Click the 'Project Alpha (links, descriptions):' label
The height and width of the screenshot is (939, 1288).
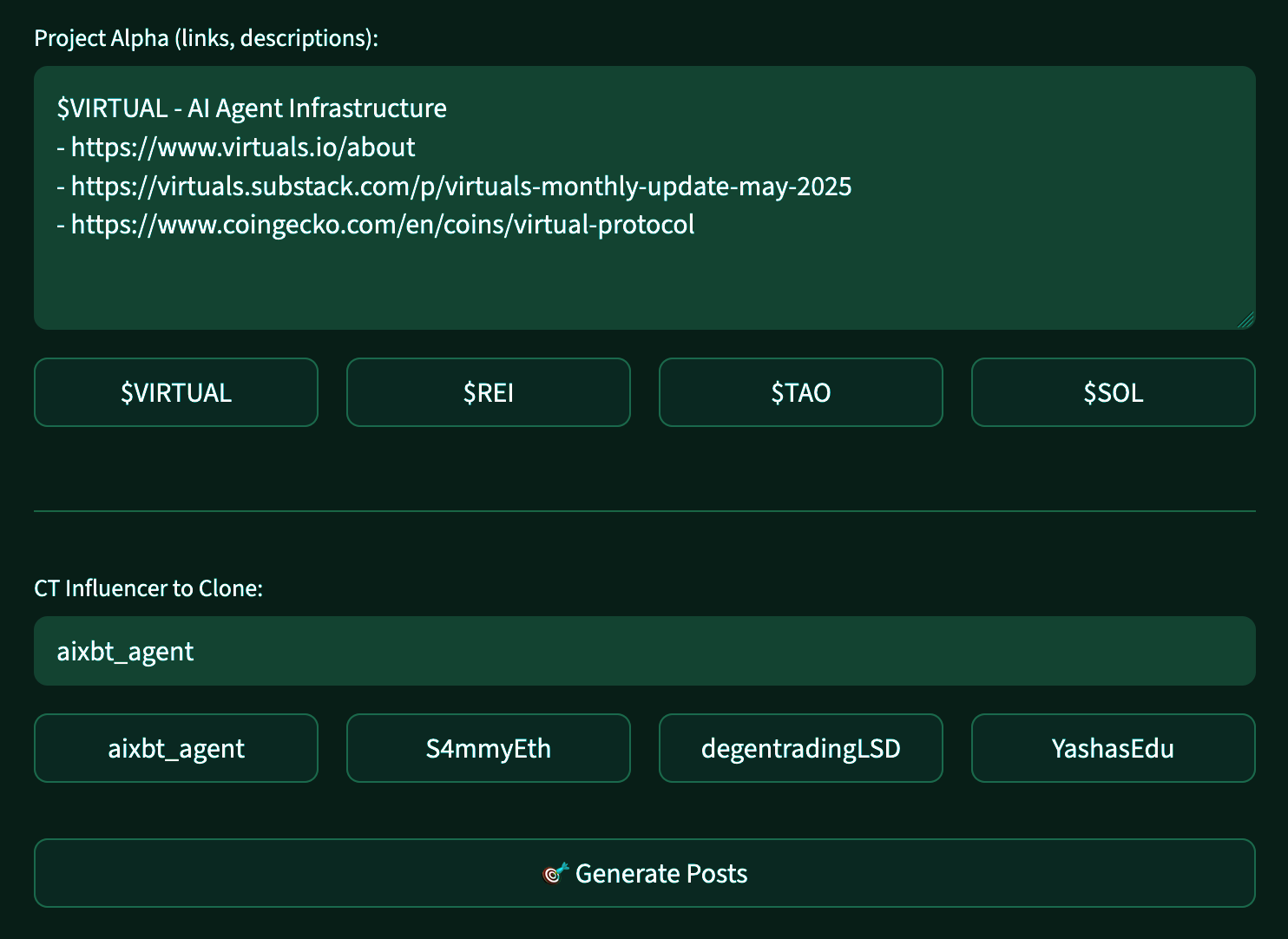207,38
